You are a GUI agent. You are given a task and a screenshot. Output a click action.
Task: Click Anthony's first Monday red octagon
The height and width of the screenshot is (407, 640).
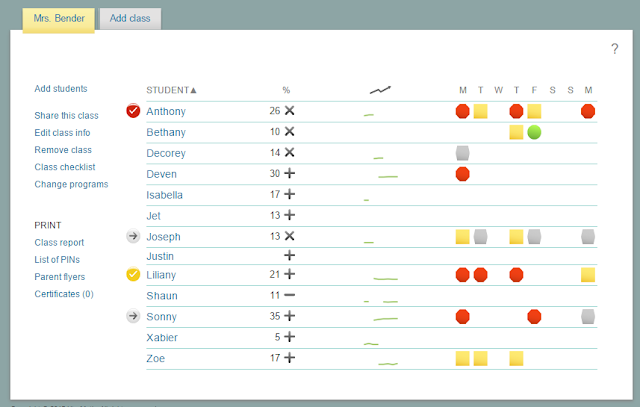(x=462, y=111)
